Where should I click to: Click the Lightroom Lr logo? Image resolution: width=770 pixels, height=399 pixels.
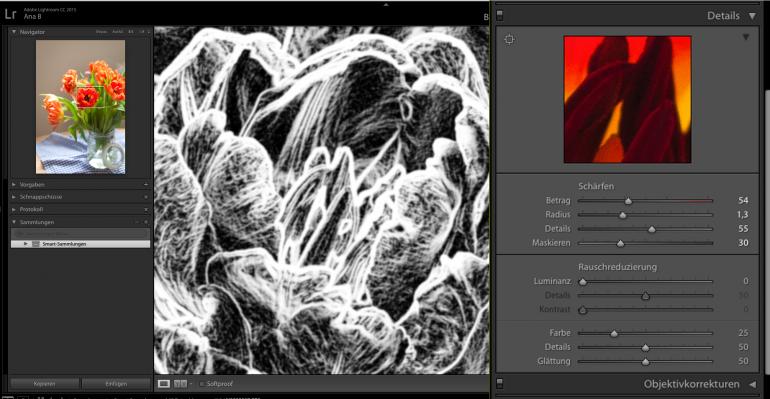coord(10,13)
